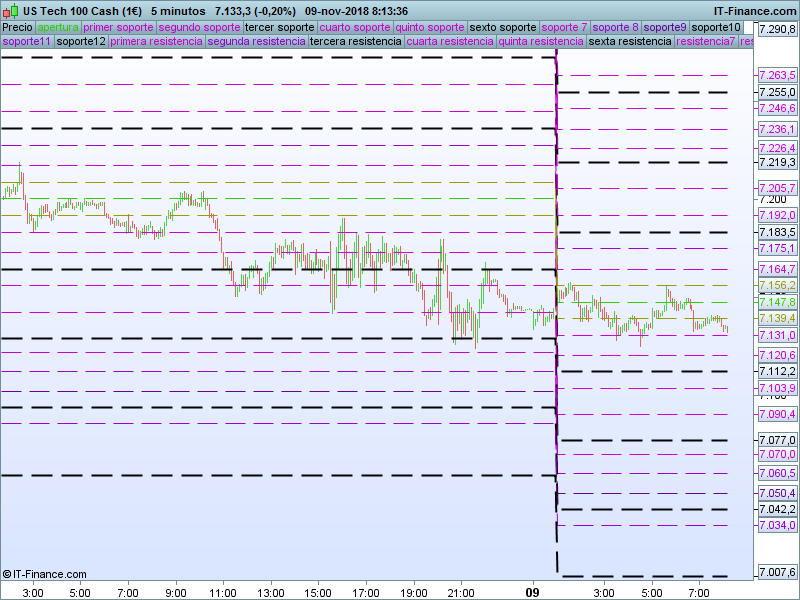Select the sexto soporte legend entry
Viewport: 800px width, 600px height.
[503, 27]
